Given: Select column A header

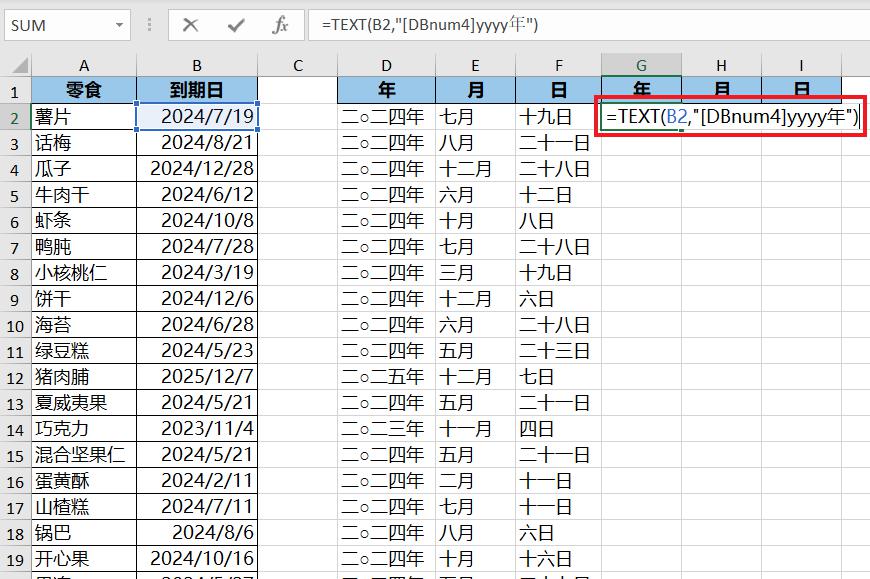Looking at the screenshot, I should pos(84,65).
